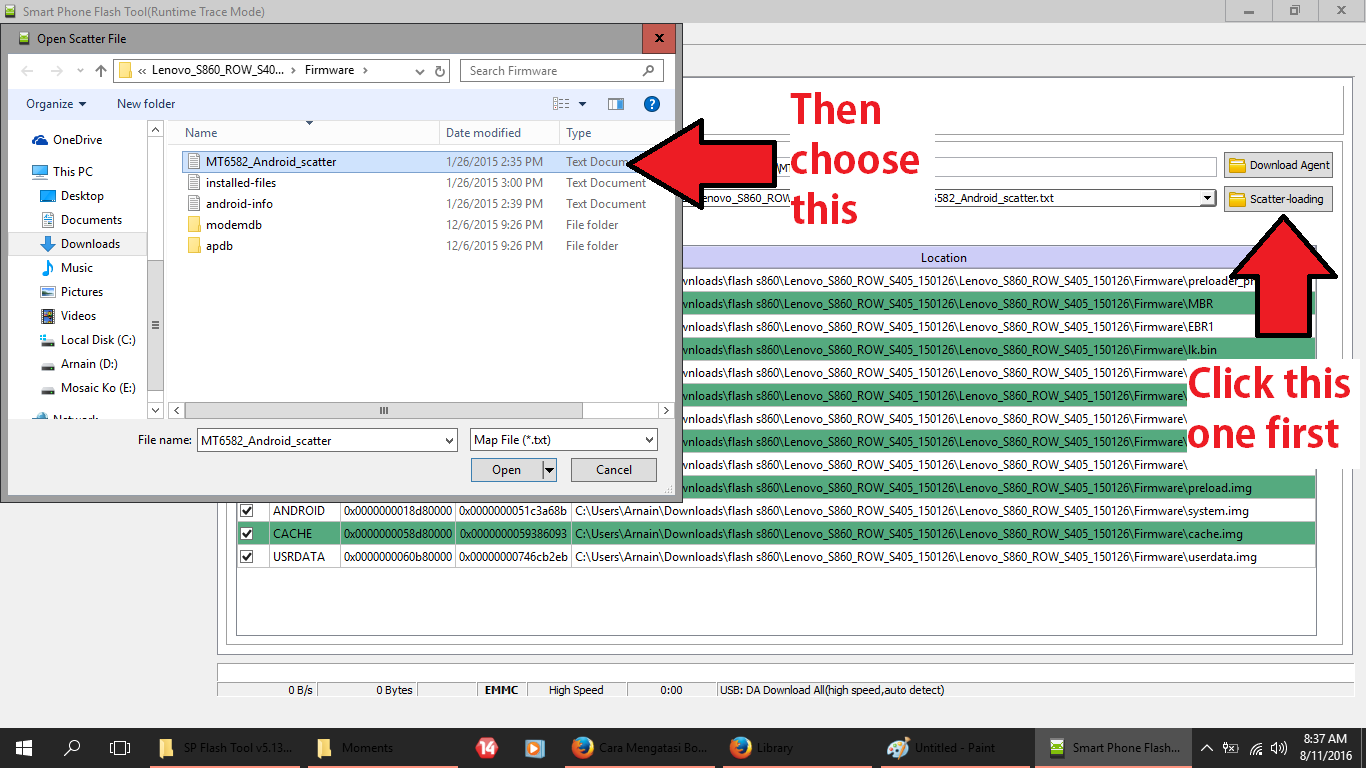1366x768 pixels.
Task: Open battery status in system tray
Action: [x=1231, y=748]
